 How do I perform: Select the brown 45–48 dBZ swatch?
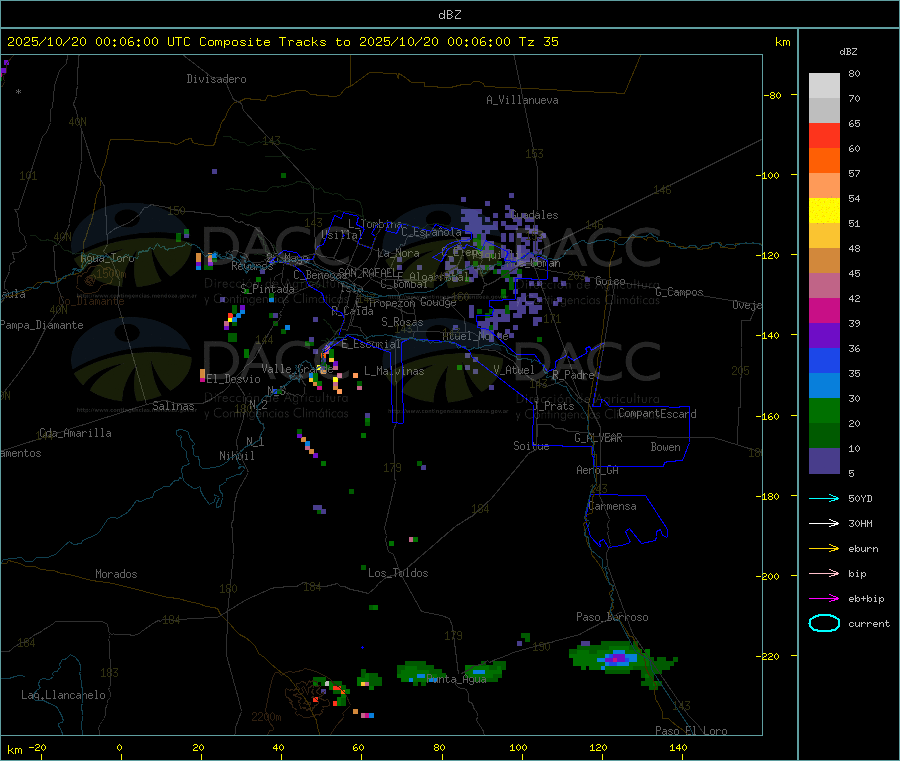coord(824,261)
